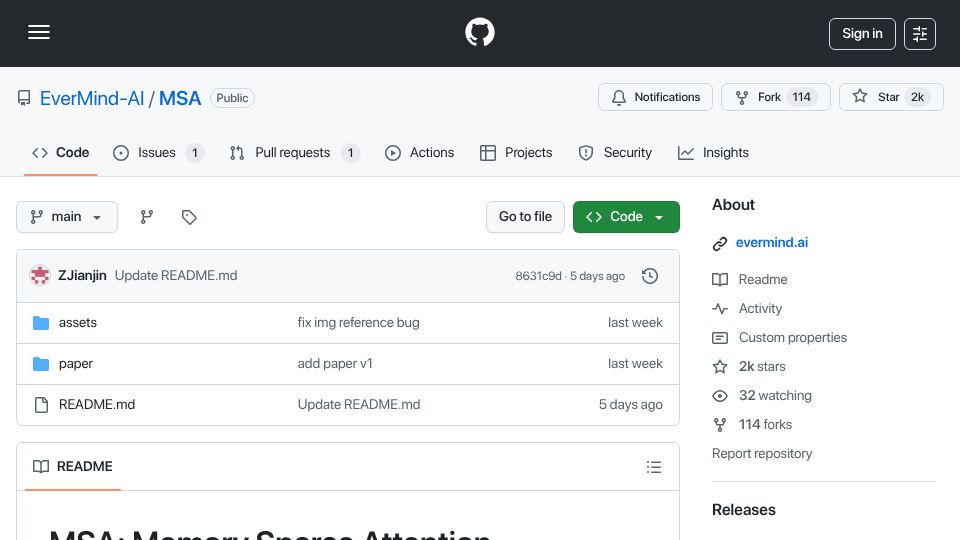
Task: View 114 forks list
Action: pos(765,424)
